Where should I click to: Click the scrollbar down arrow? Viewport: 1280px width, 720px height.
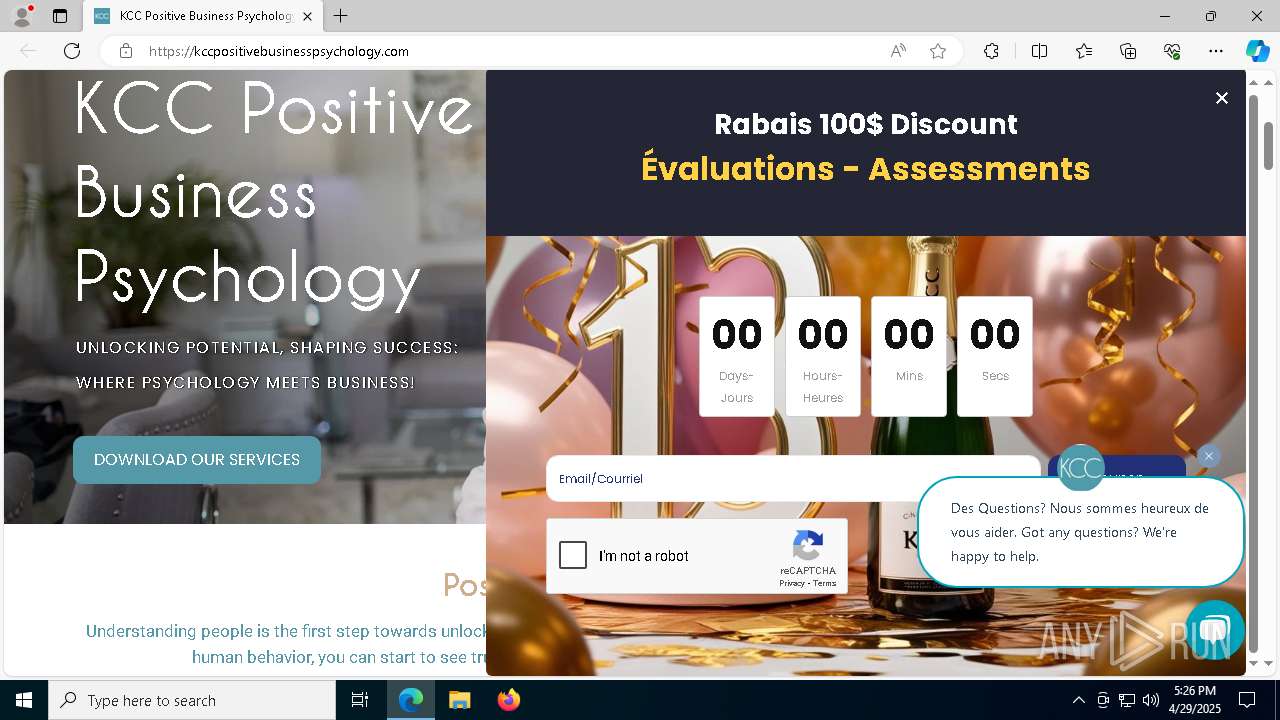coord(1268,663)
